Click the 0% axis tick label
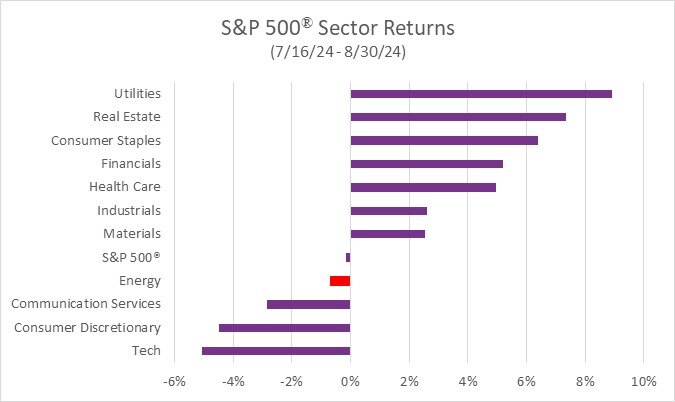The width and height of the screenshot is (675, 402). point(350,381)
